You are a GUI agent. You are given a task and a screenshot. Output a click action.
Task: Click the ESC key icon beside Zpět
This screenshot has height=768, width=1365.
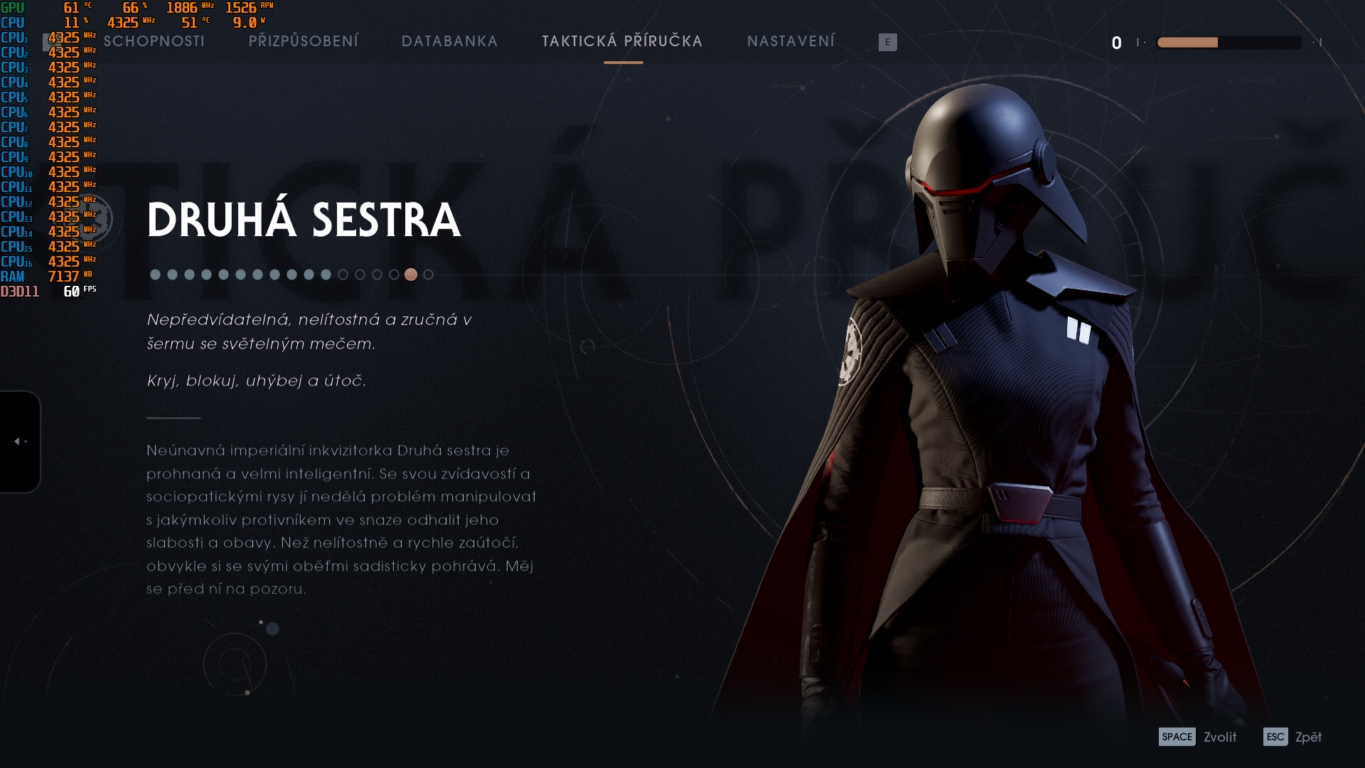pyautogui.click(x=1275, y=737)
